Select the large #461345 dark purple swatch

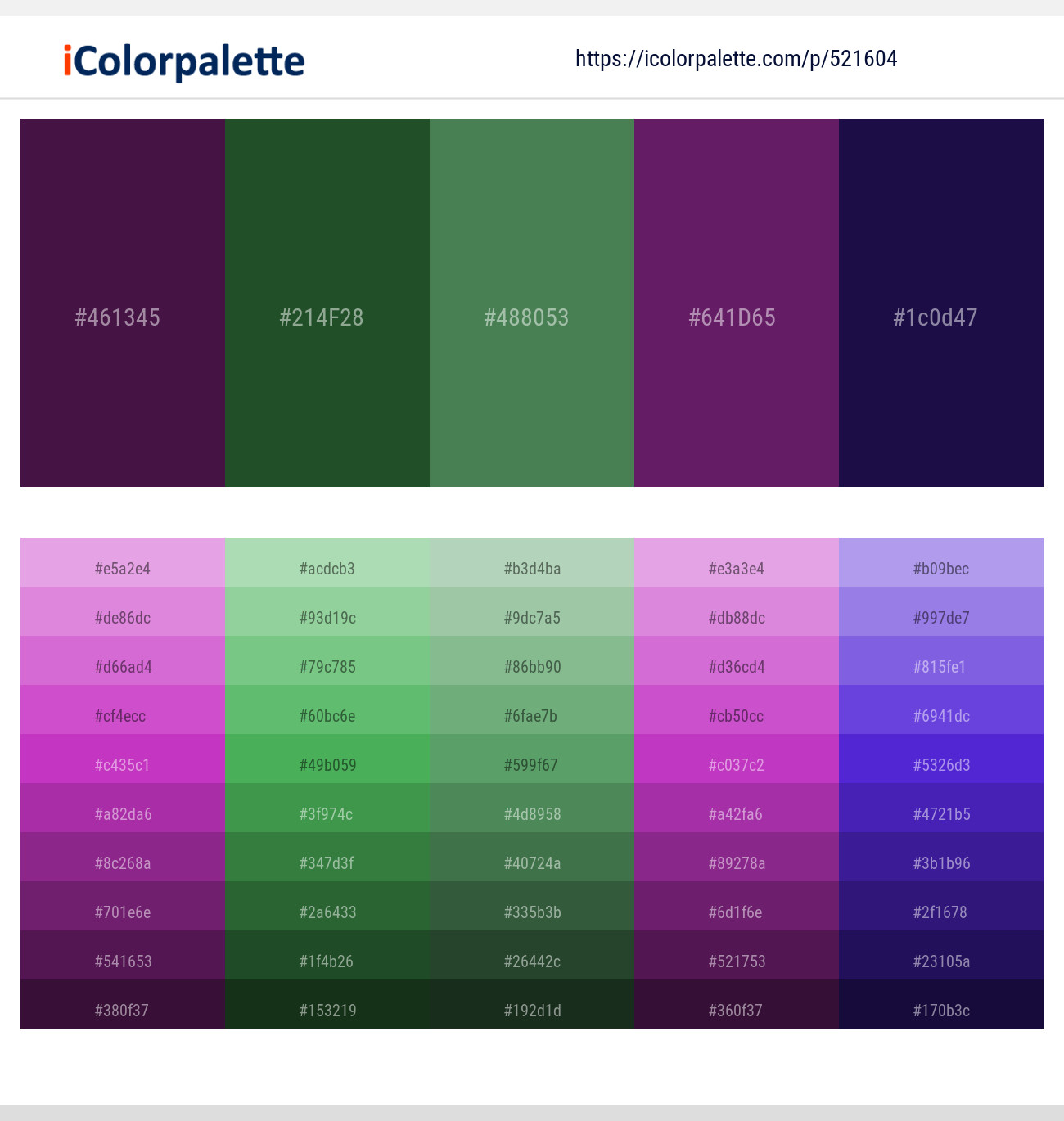(123, 303)
